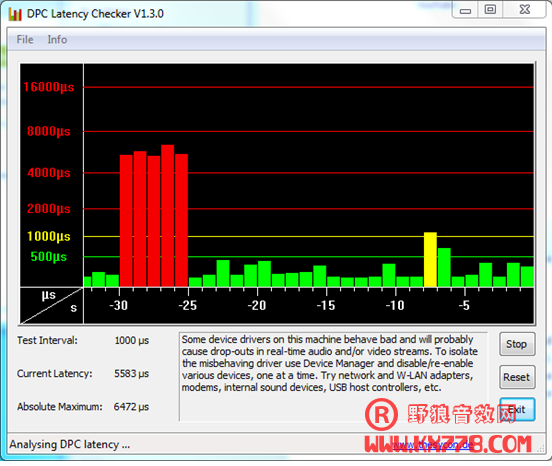Click the yellow 1000µs axis label
Viewport: 552px width, 466px height.
tap(49, 236)
